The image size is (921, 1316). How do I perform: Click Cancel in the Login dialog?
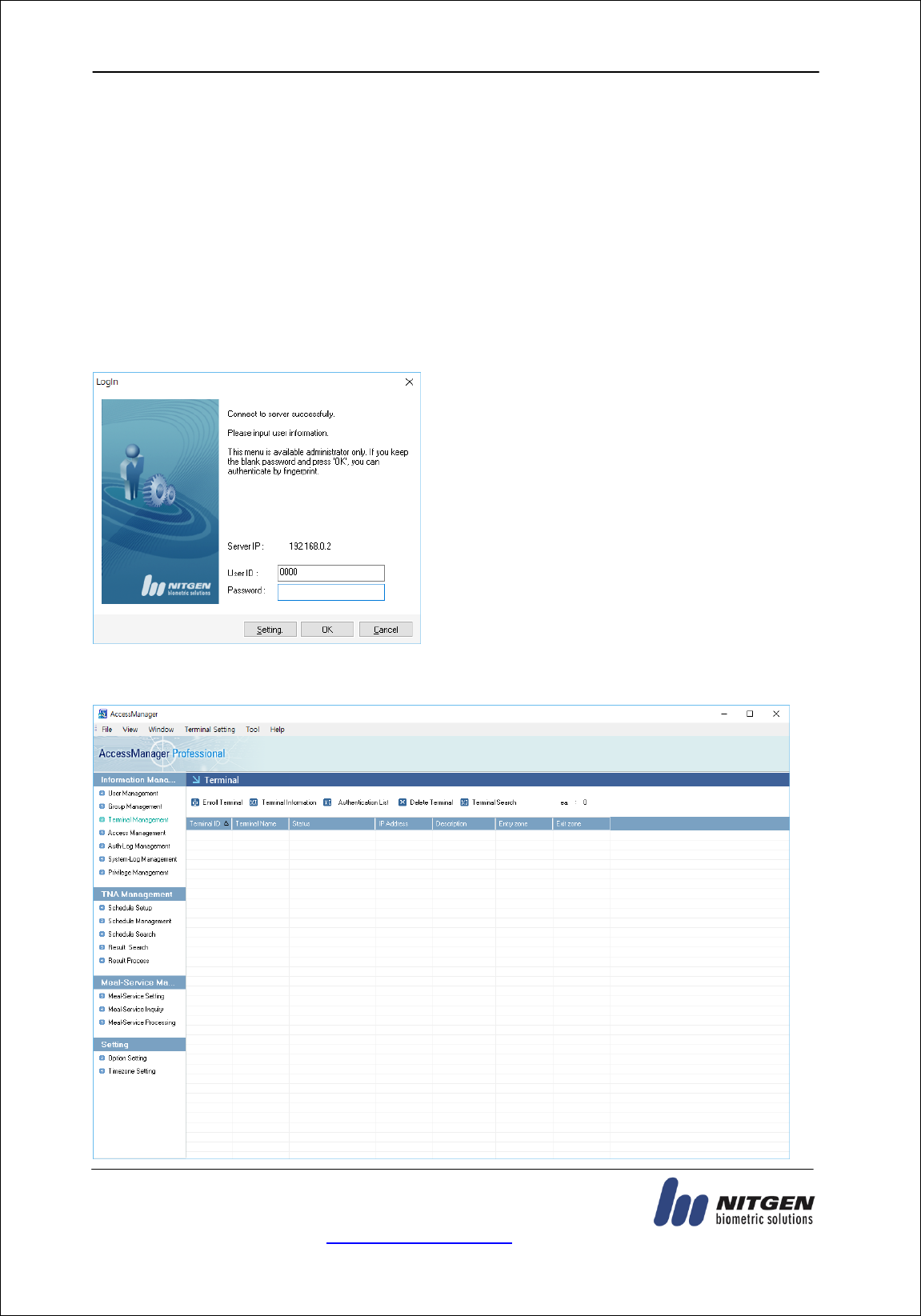386,630
